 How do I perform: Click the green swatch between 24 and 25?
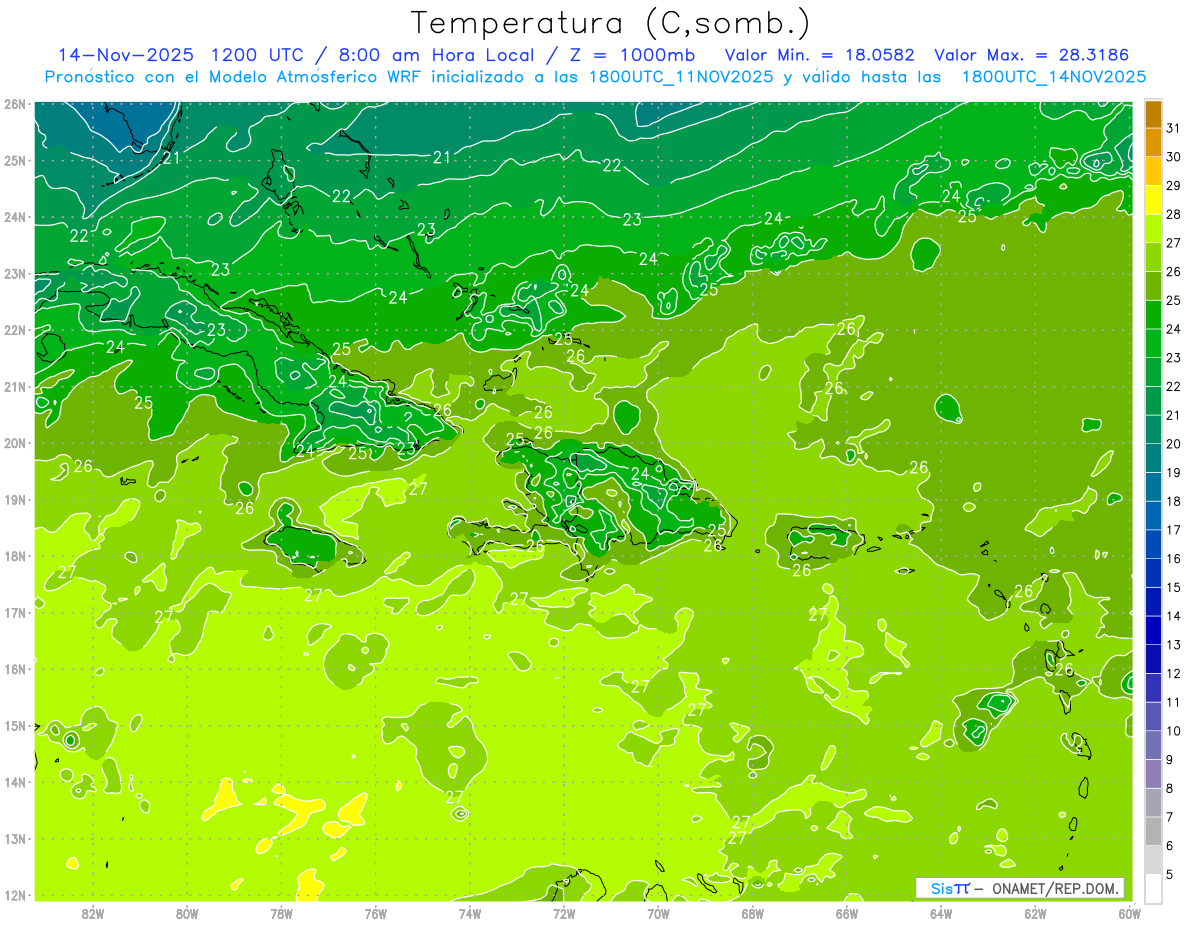1153,315
